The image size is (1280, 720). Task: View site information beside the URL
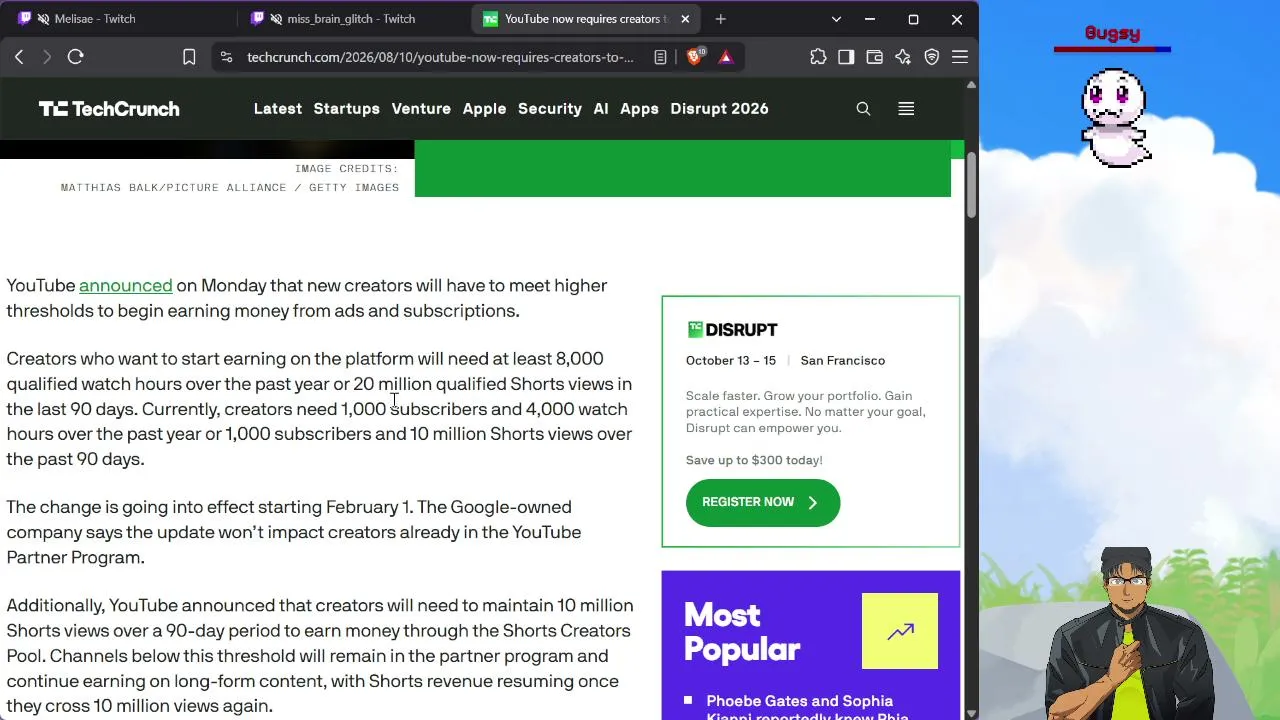[226, 57]
